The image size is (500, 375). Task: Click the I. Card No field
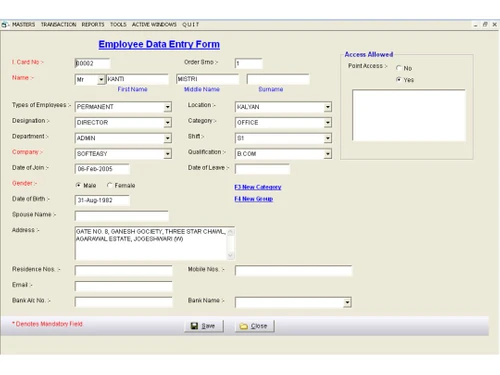tap(92, 63)
